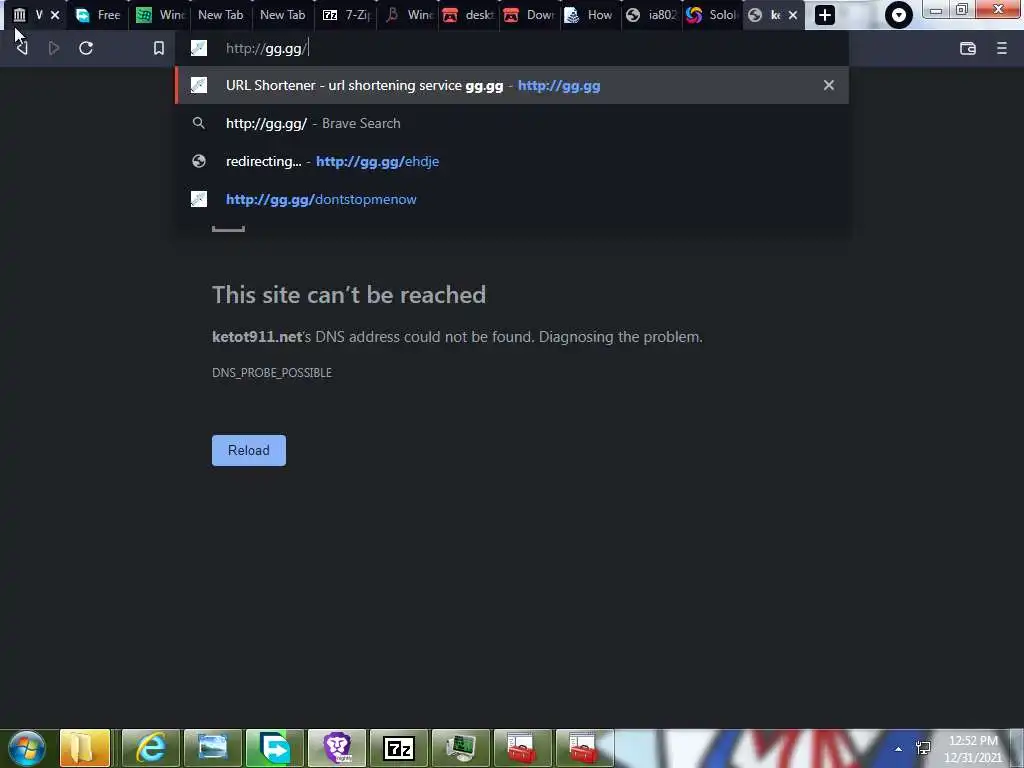Switch to the 7-Zip tab
The width and height of the screenshot is (1024, 768).
click(345, 15)
